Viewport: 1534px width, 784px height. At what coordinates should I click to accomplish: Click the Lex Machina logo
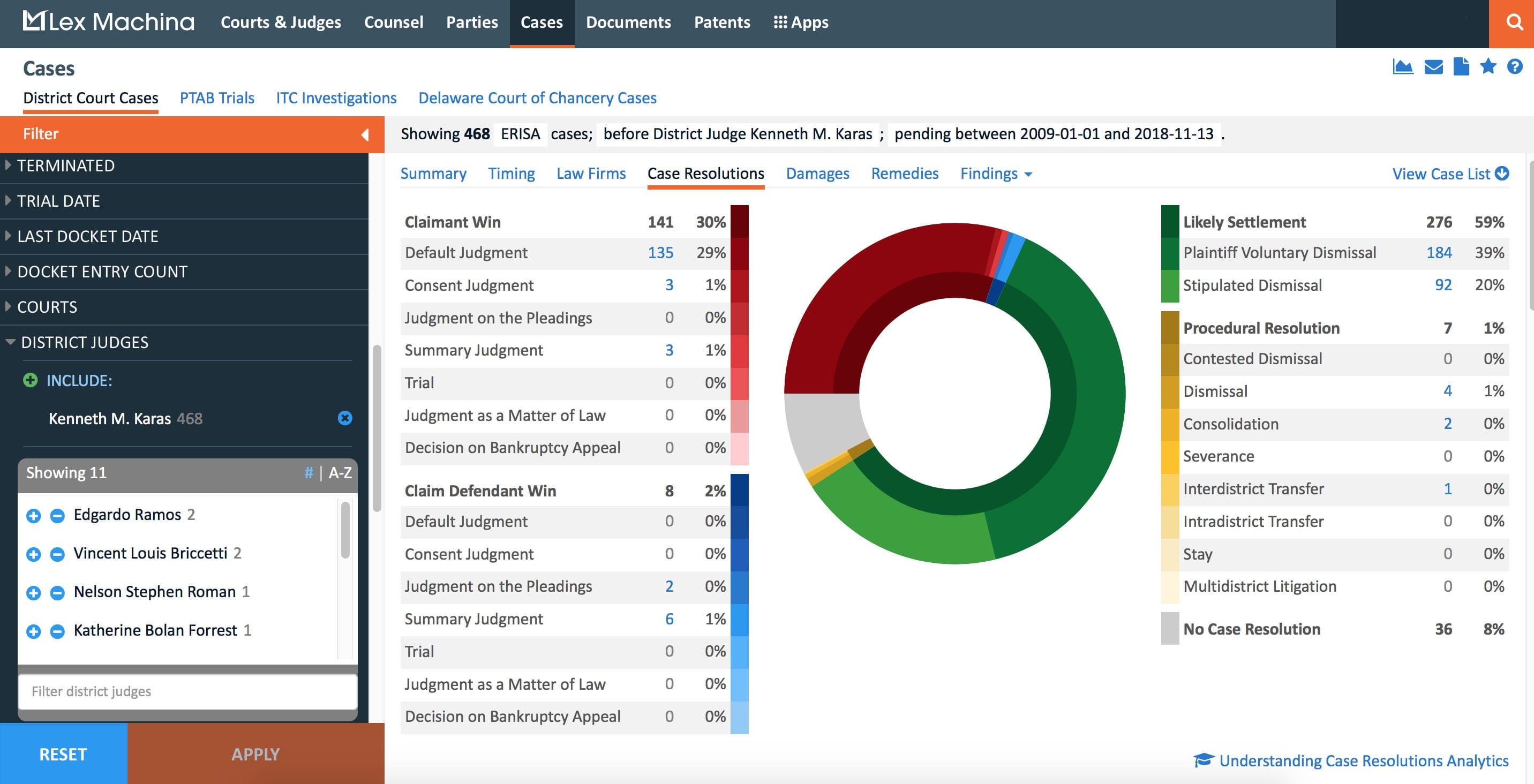(x=108, y=22)
